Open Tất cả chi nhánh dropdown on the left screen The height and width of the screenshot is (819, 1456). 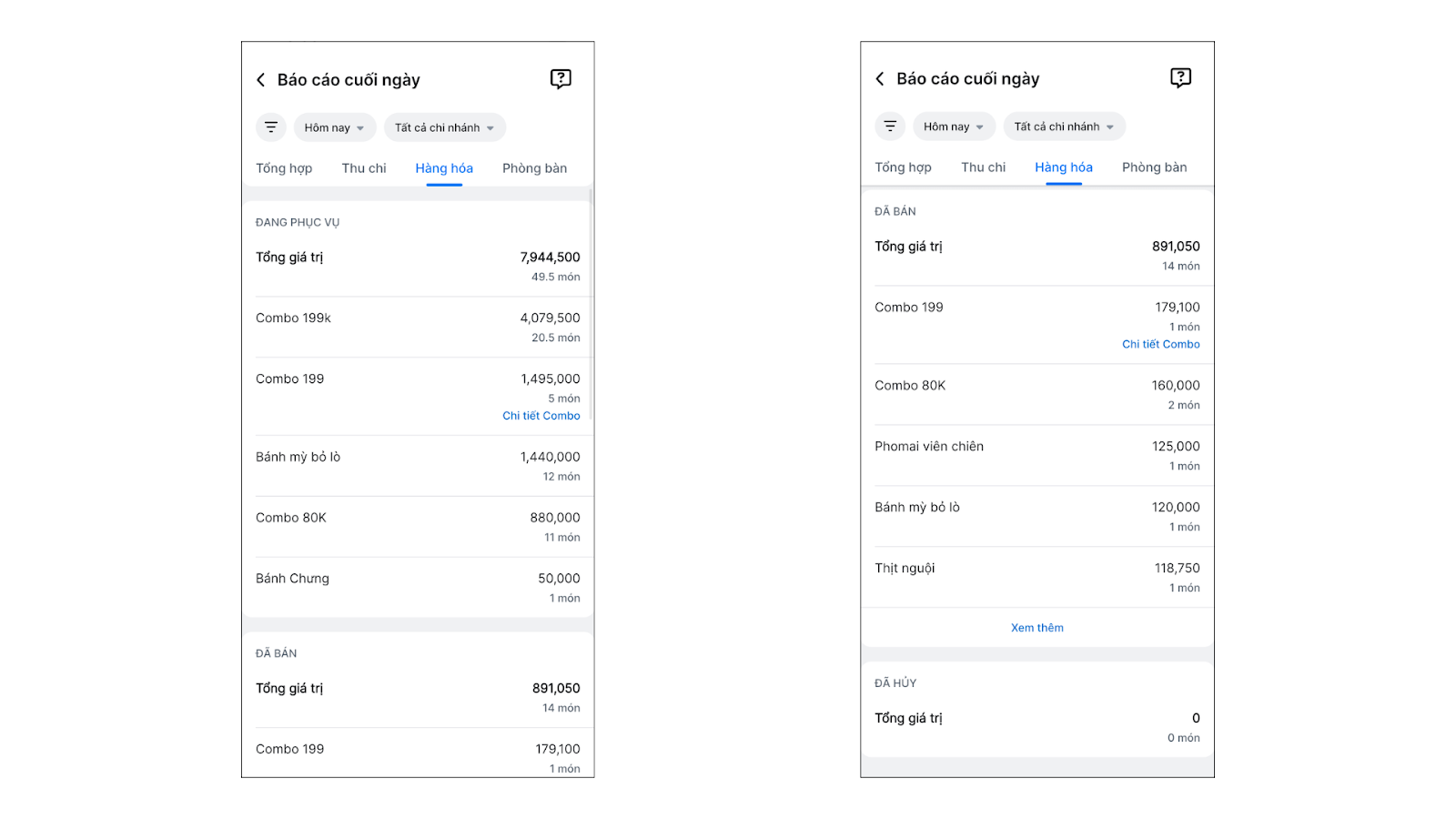(444, 128)
